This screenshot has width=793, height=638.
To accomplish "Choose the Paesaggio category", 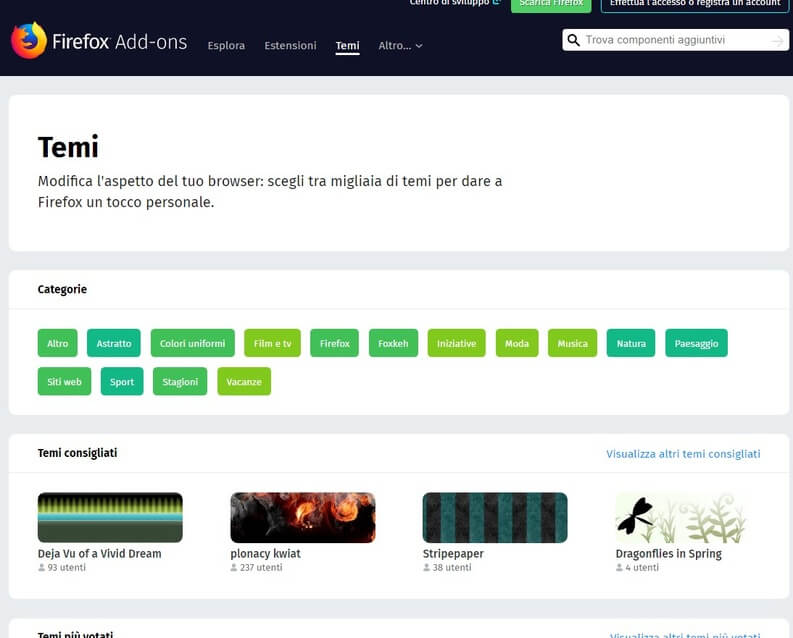I will (x=696, y=343).
